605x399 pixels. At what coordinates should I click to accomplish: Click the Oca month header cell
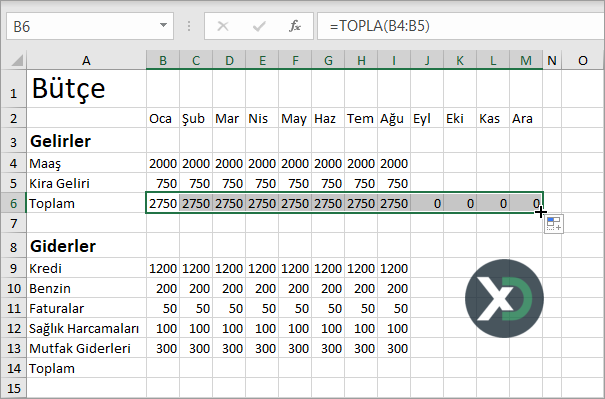point(163,118)
